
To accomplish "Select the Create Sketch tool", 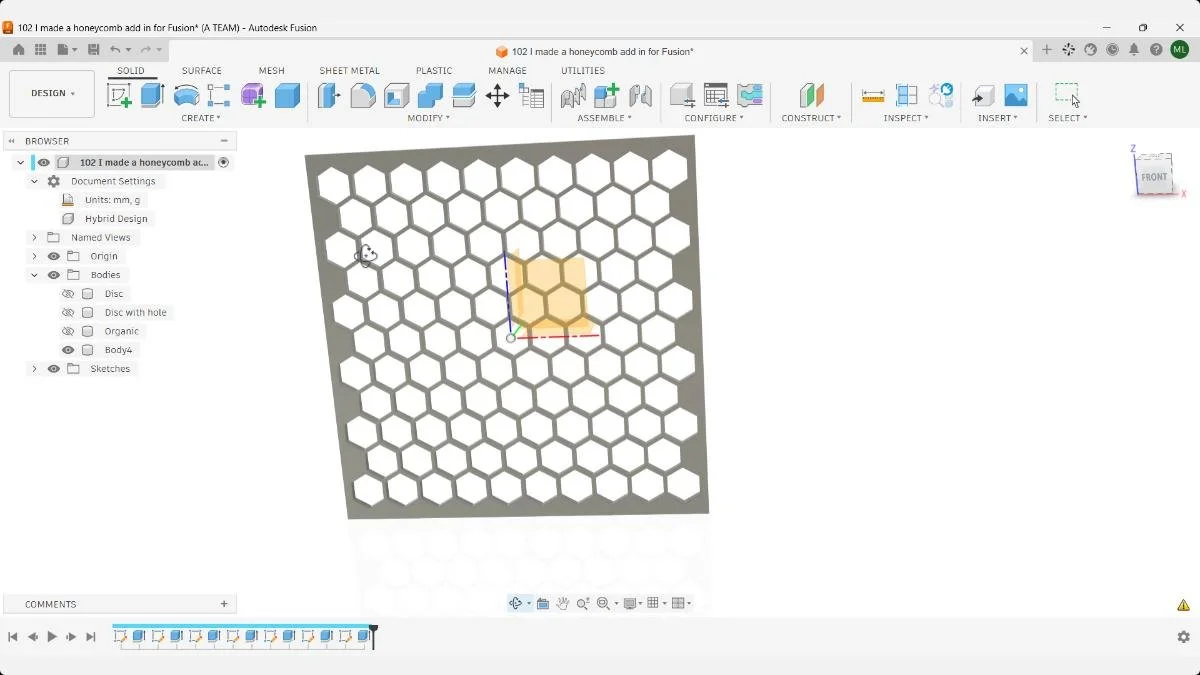I will tap(119, 95).
